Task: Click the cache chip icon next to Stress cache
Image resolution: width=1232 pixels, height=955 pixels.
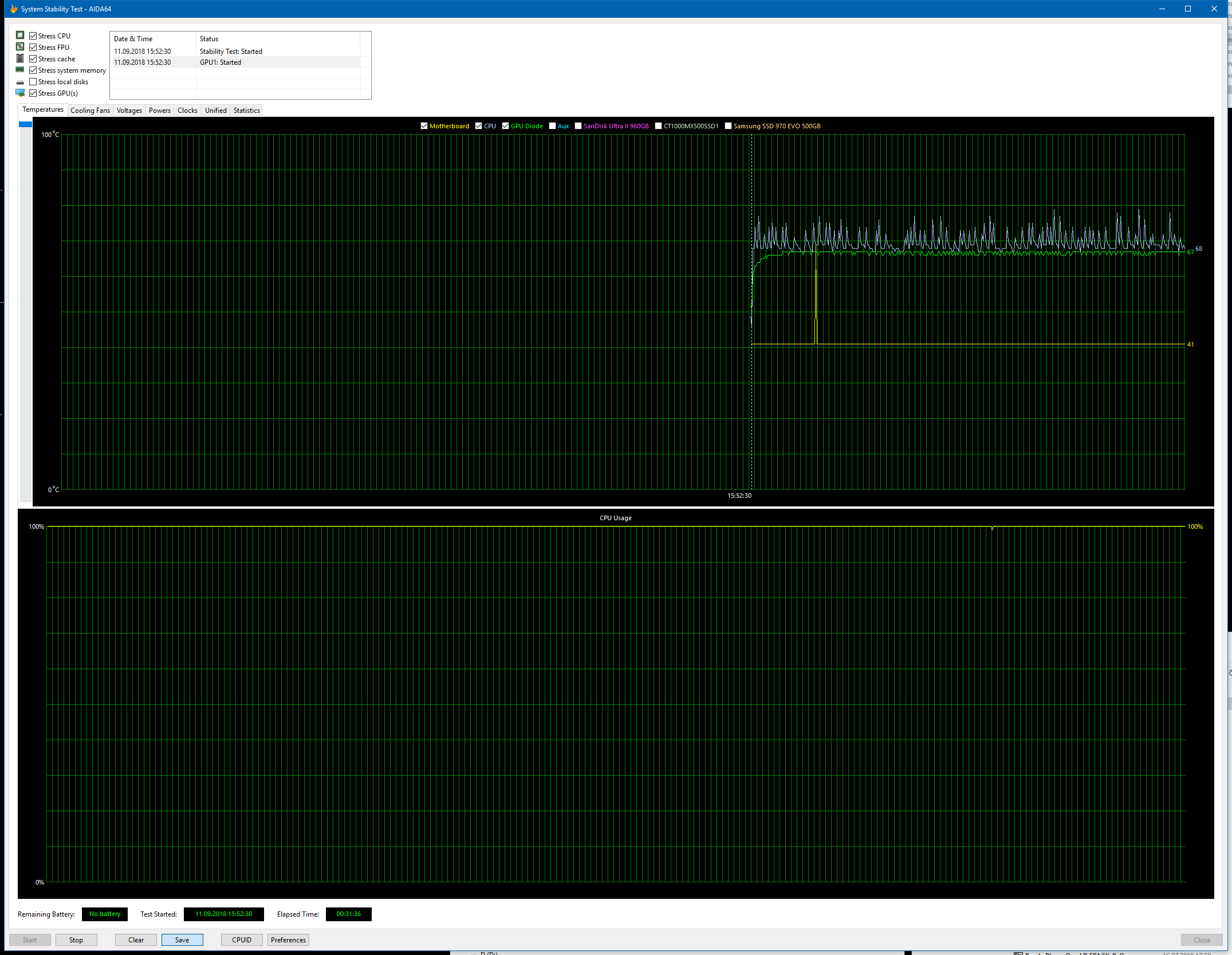Action: click(20, 58)
